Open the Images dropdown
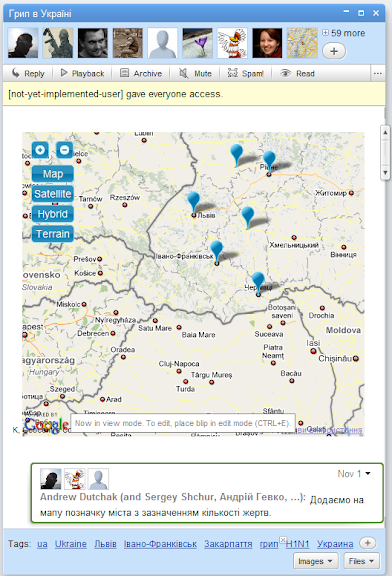 point(315,561)
